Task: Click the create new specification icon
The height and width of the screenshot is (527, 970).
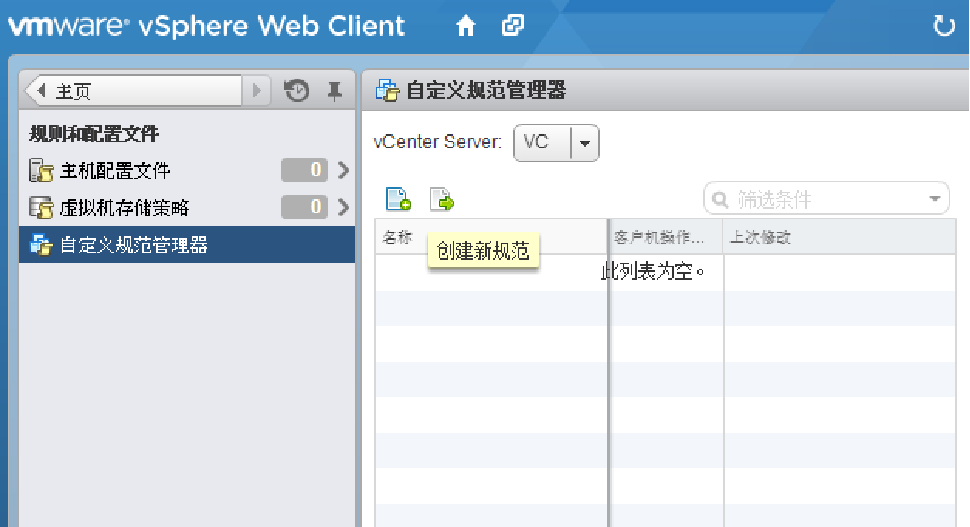Action: coord(398,199)
